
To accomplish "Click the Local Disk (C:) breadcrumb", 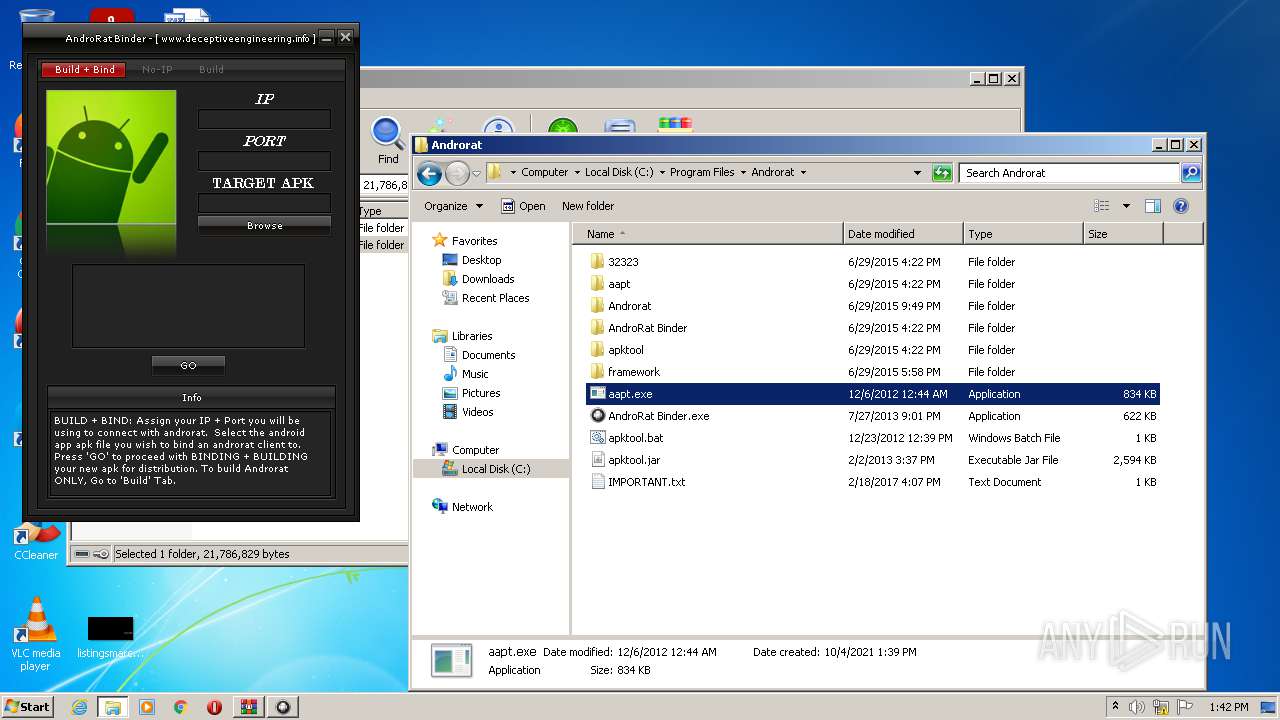I will click(x=619, y=172).
